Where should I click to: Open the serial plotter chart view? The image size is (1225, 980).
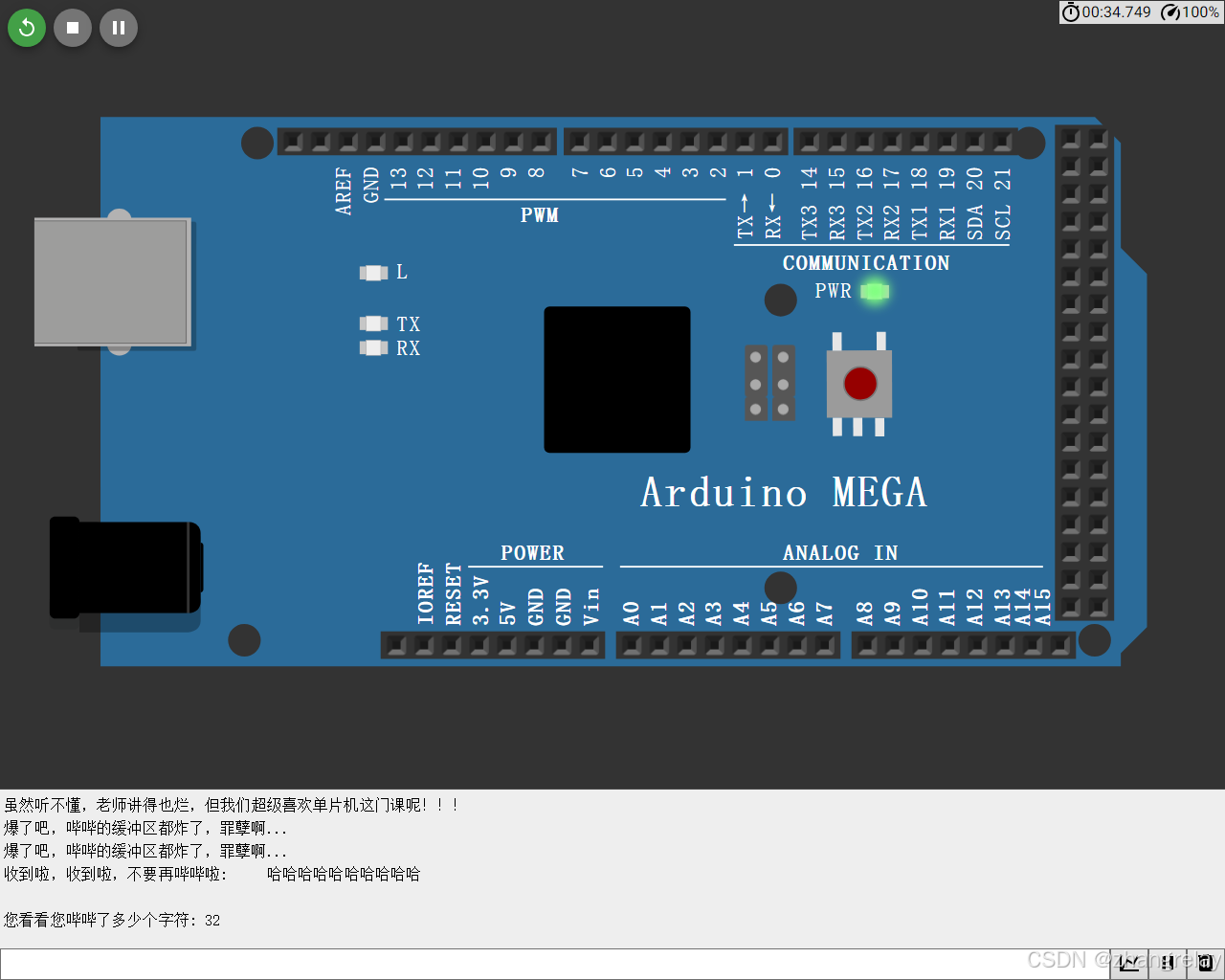pos(1129,963)
